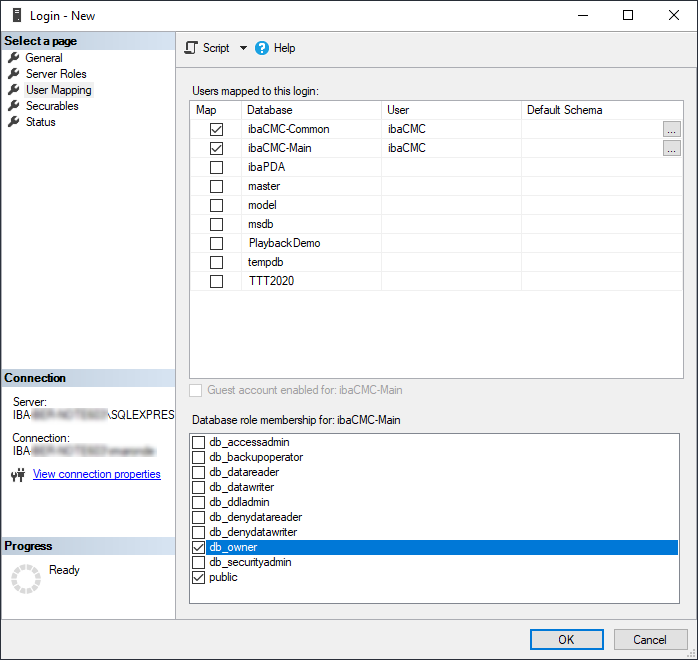Select the PlaybackDemo database row
Image resolution: width=698 pixels, height=660 pixels.
click(284, 243)
